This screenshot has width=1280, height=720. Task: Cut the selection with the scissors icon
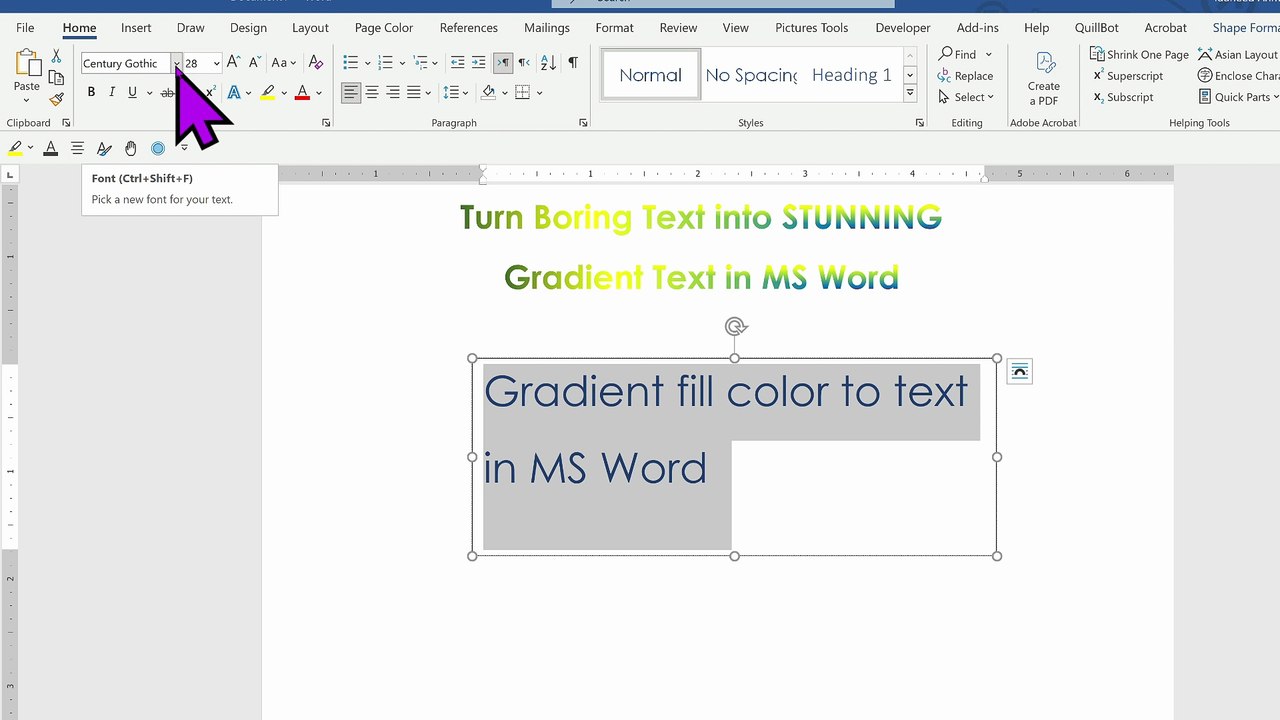tap(56, 56)
